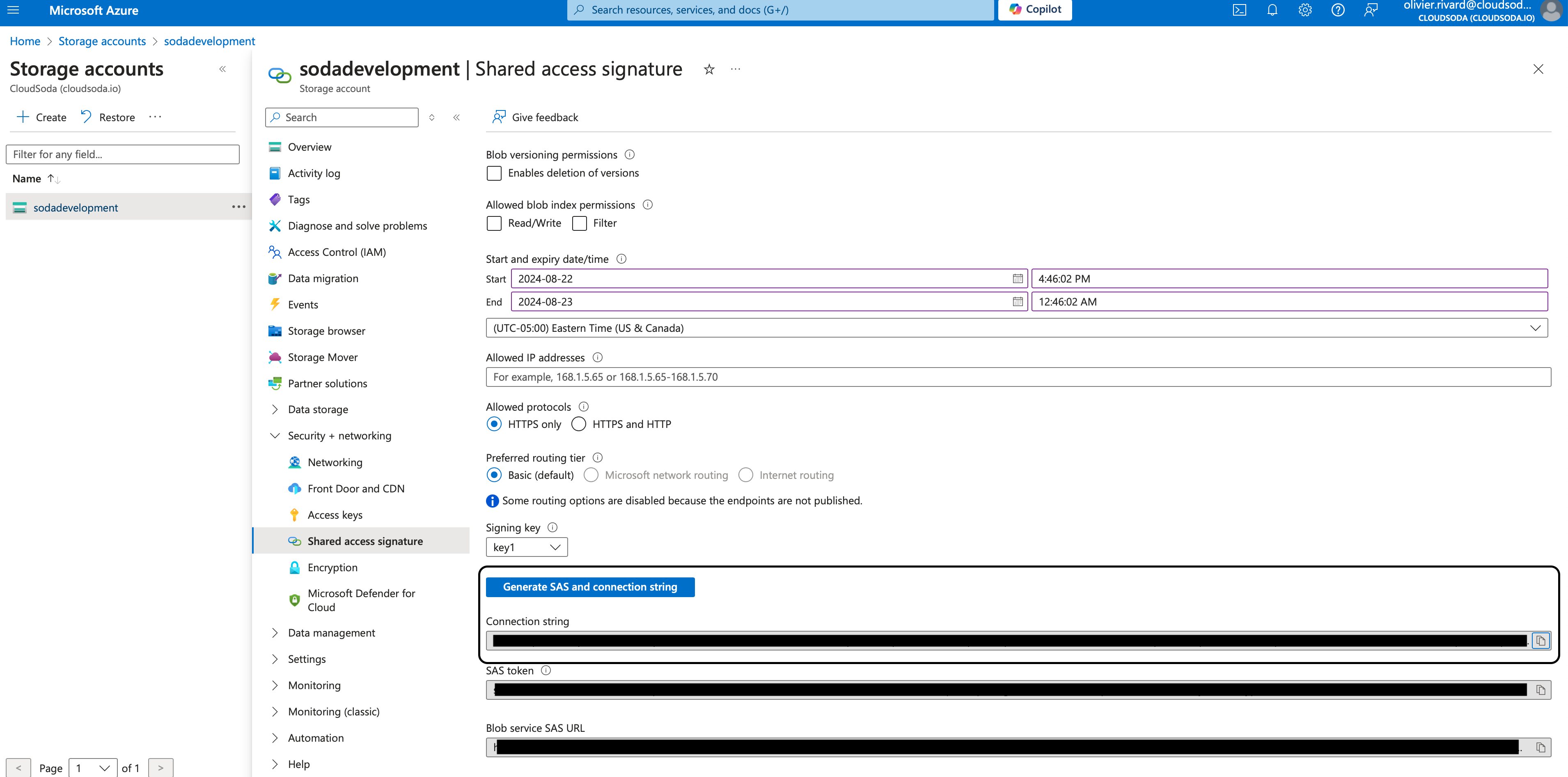Toggle expand/collapse all menu groups

(x=431, y=117)
